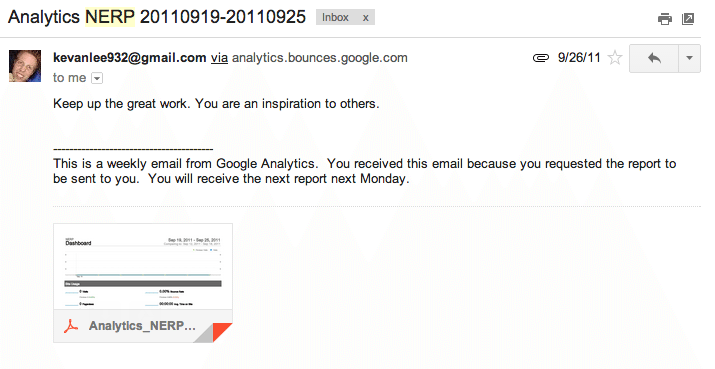The height and width of the screenshot is (369, 715).
Task: Click the underlined "via" link
Action: tap(219, 58)
